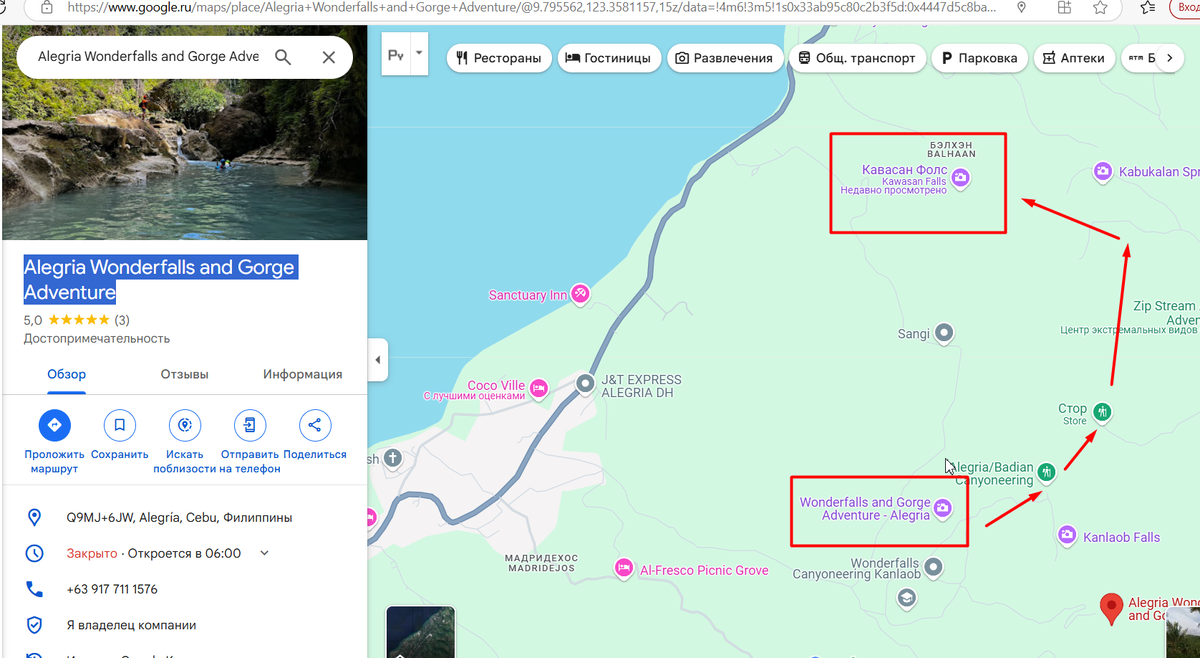Click the Wonderfalls Canyoneering Kanlaob marker

click(x=934, y=567)
